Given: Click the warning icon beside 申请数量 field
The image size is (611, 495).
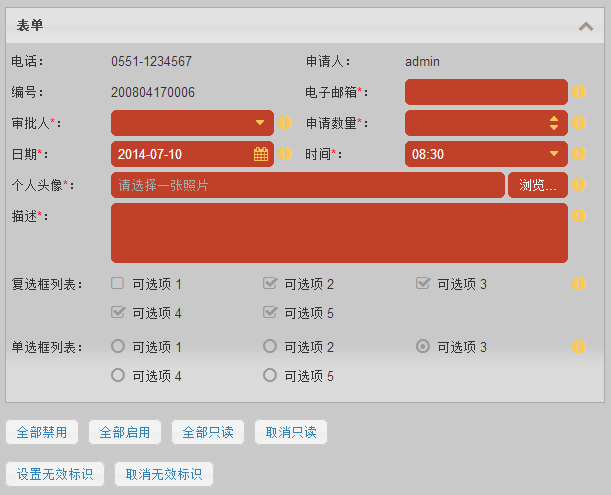Looking at the screenshot, I should tap(579, 123).
